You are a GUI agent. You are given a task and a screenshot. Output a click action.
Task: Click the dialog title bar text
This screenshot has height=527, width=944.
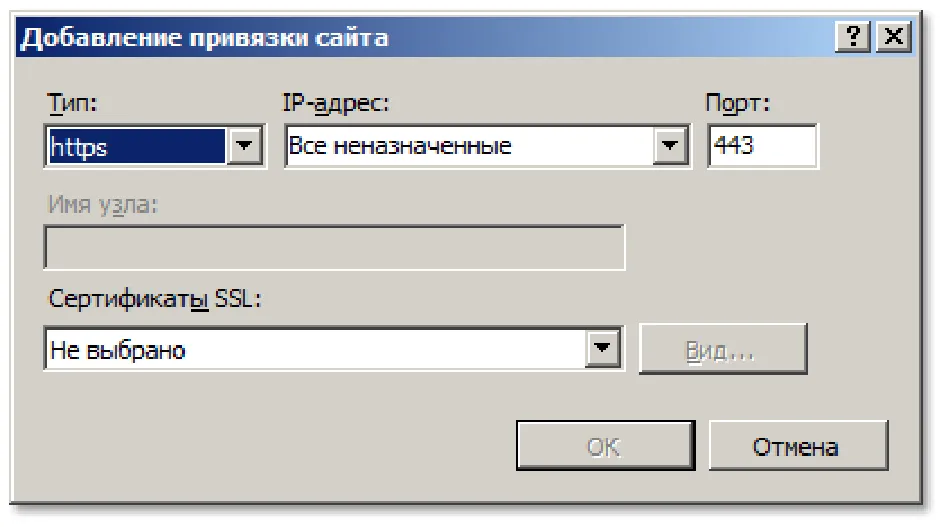(205, 38)
